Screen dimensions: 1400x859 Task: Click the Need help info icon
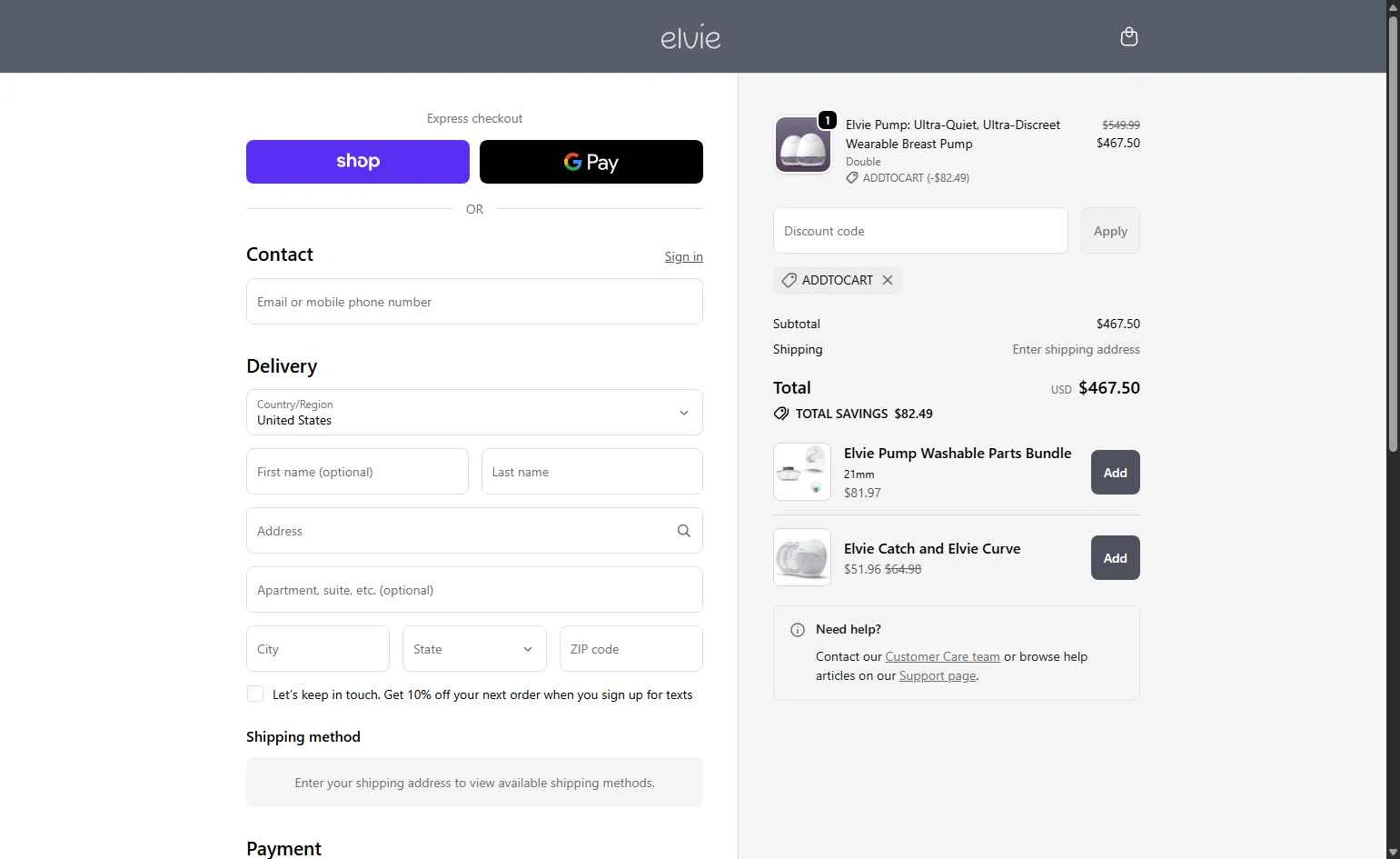[798, 630]
